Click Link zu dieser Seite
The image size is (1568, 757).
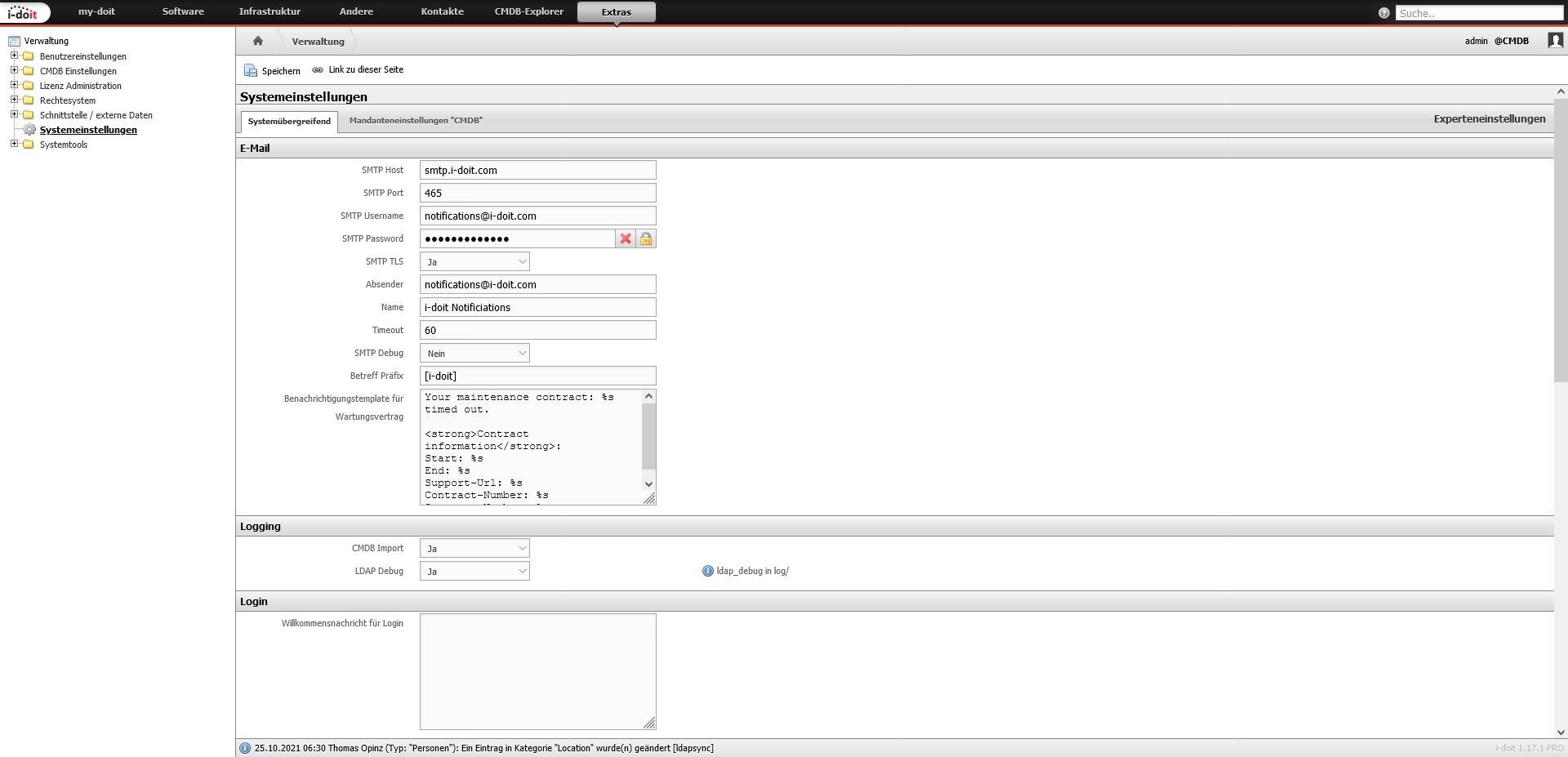coord(358,70)
